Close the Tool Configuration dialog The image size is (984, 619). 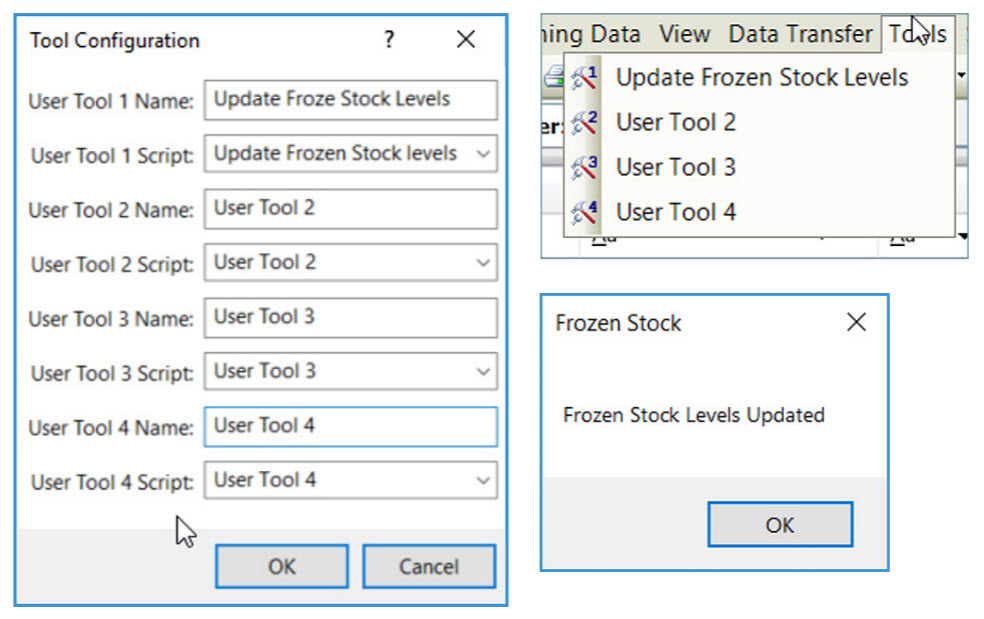click(465, 40)
